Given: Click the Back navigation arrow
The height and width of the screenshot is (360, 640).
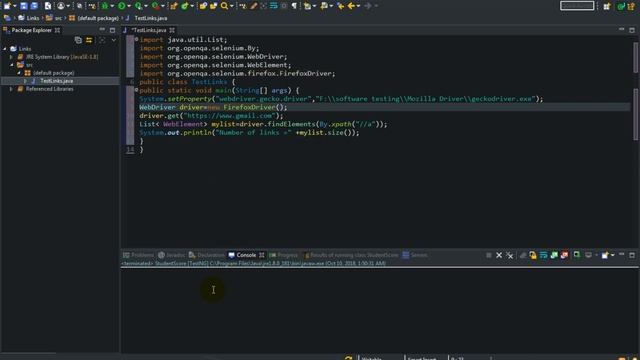Looking at the screenshot, I should [351, 6].
